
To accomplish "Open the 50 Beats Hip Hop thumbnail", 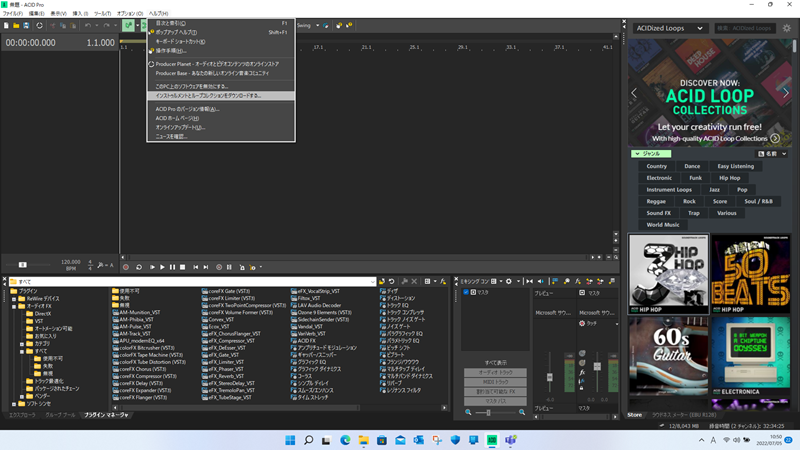I will click(x=751, y=274).
